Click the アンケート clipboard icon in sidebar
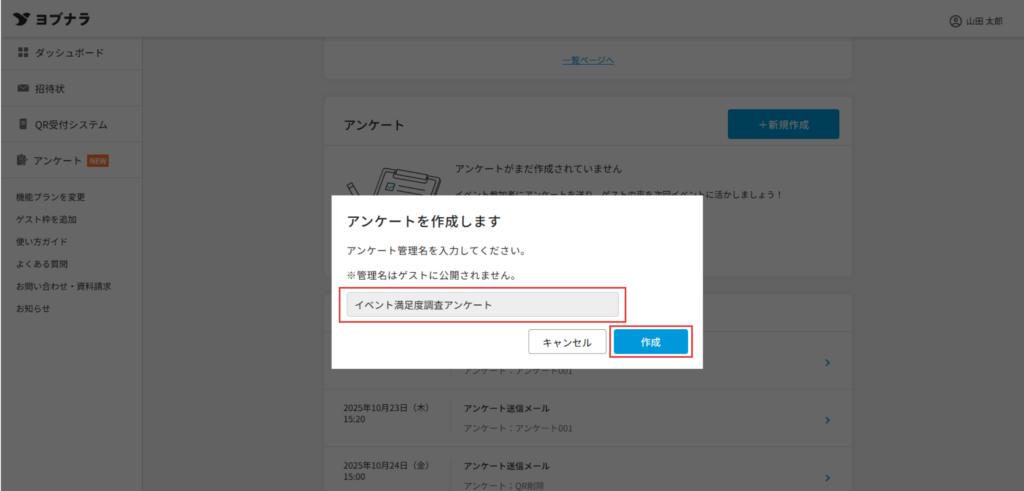This screenshot has width=1024, height=491. [x=23, y=160]
